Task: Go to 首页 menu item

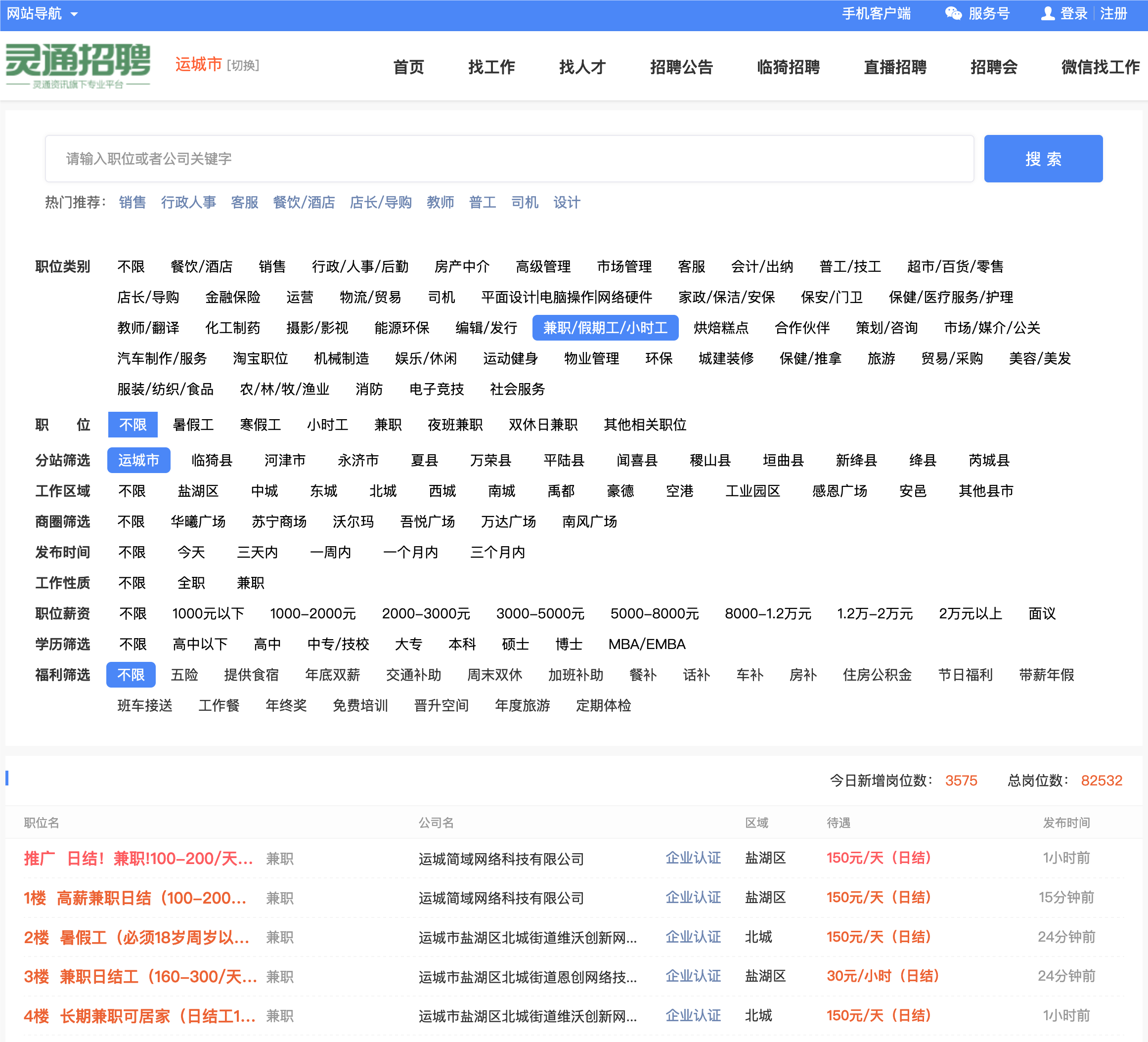Action: click(x=409, y=67)
